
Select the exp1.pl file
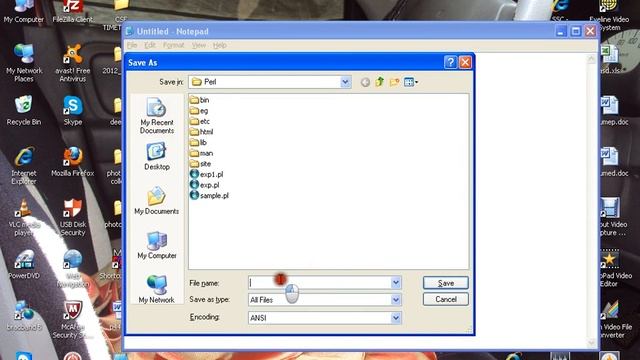207,174
